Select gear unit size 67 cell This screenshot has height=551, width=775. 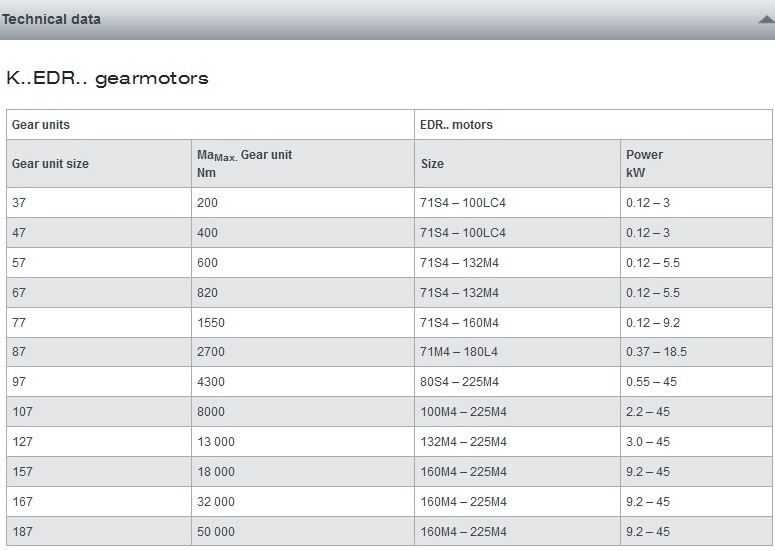click(x=99, y=293)
